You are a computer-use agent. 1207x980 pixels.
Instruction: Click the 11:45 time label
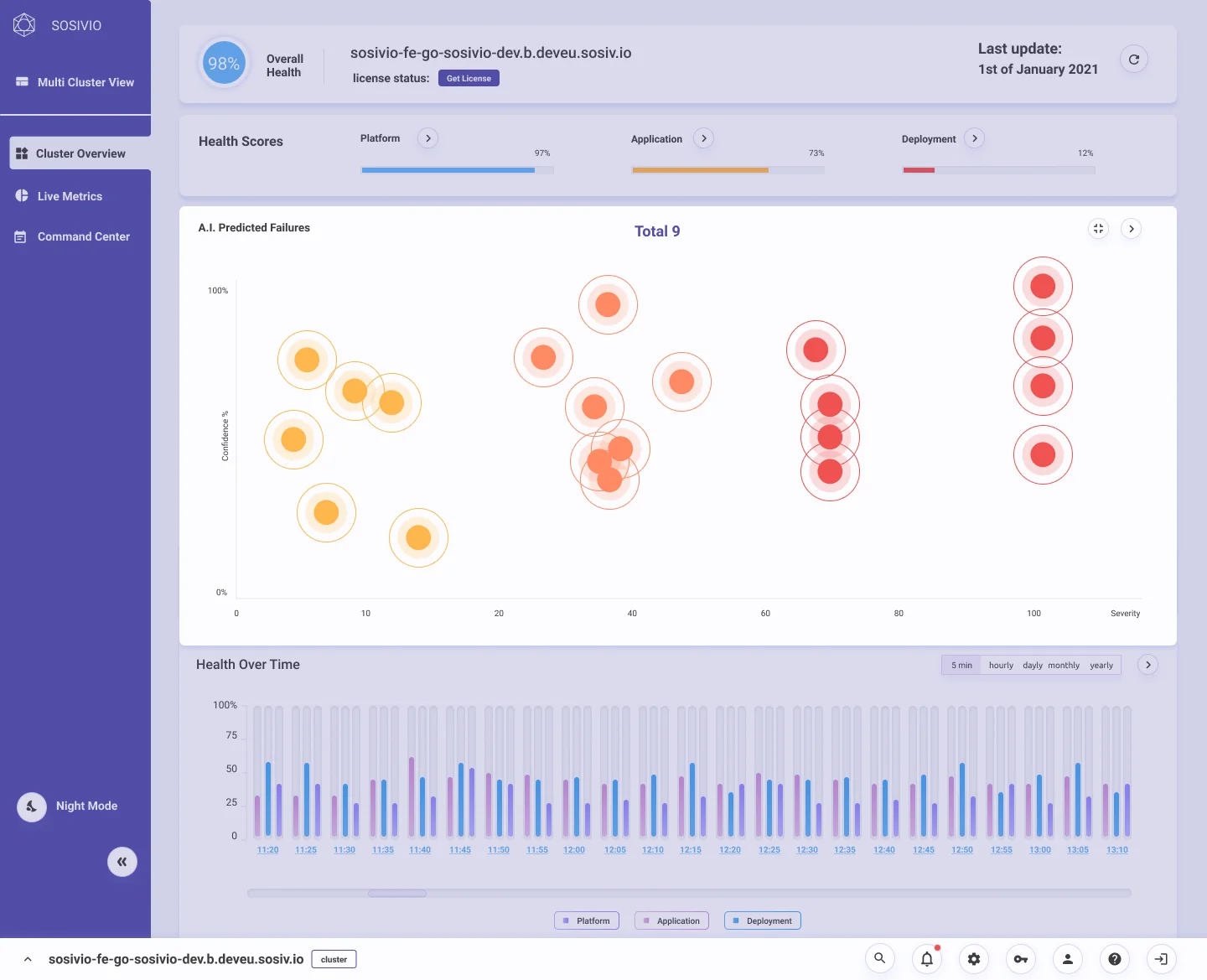click(460, 850)
